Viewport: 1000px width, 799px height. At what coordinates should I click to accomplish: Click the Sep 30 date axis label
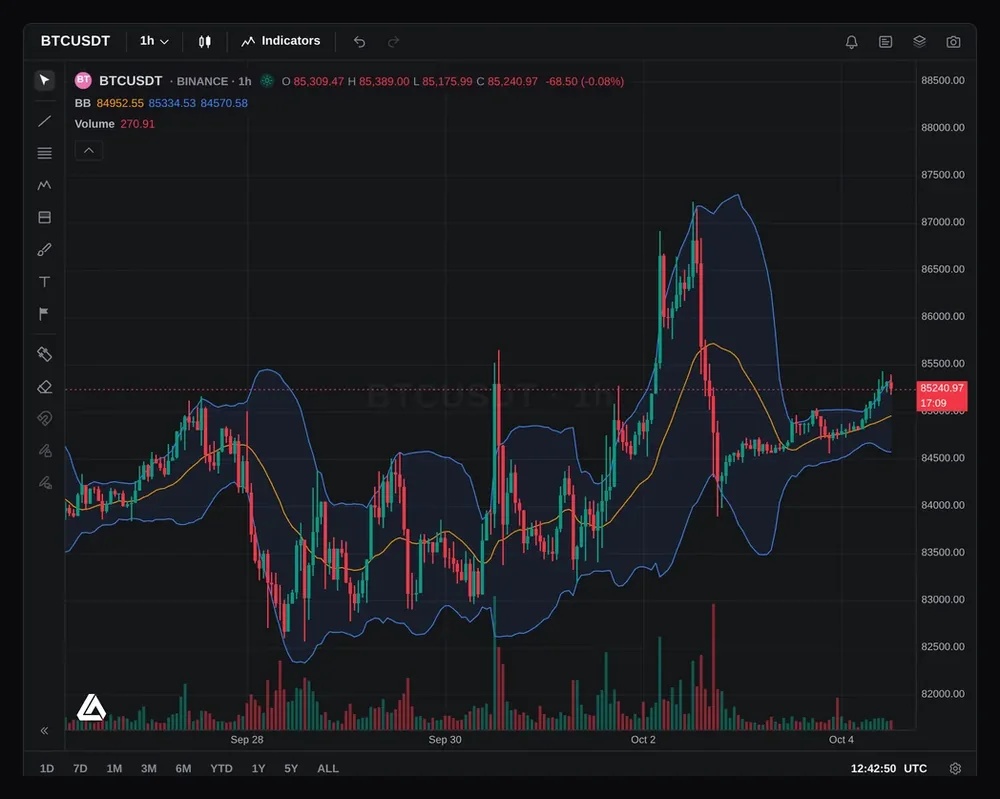click(x=445, y=740)
